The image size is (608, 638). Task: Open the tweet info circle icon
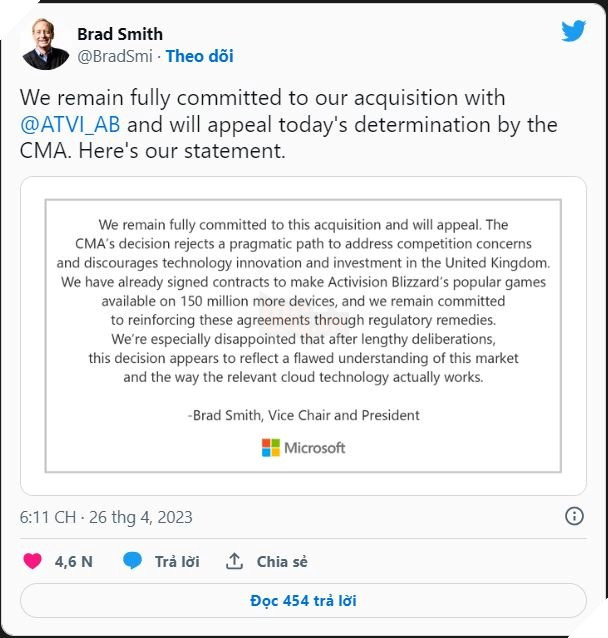pyautogui.click(x=574, y=516)
